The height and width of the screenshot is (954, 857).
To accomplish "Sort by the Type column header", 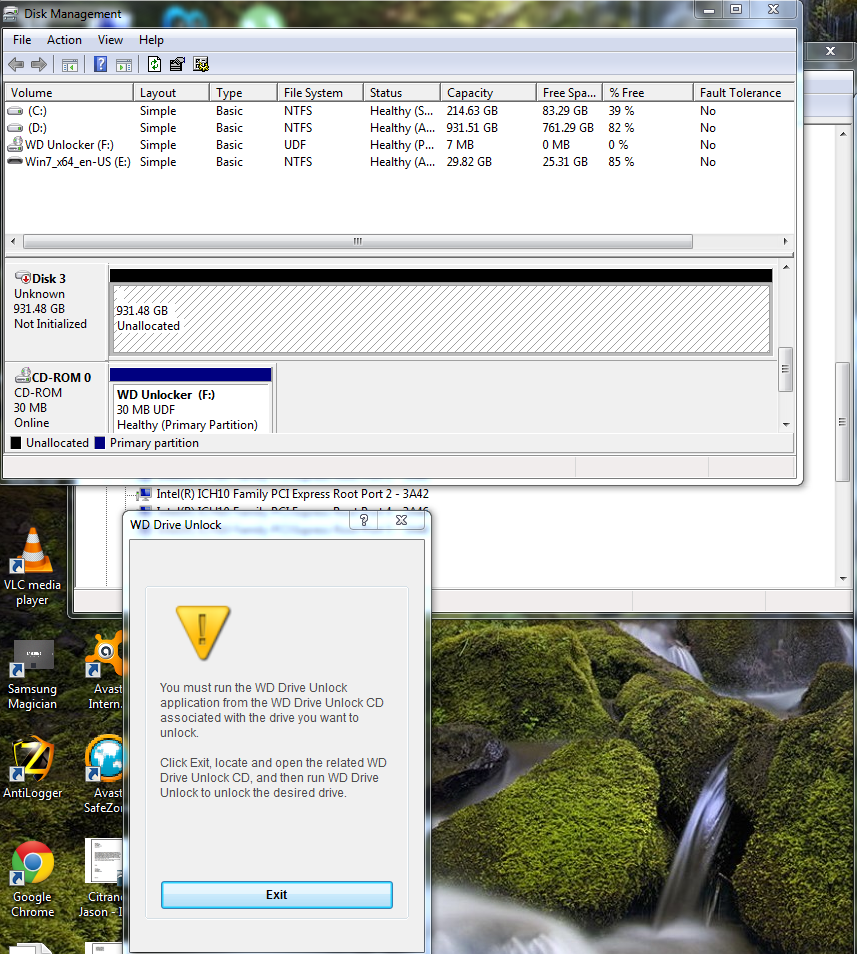I will tap(243, 92).
